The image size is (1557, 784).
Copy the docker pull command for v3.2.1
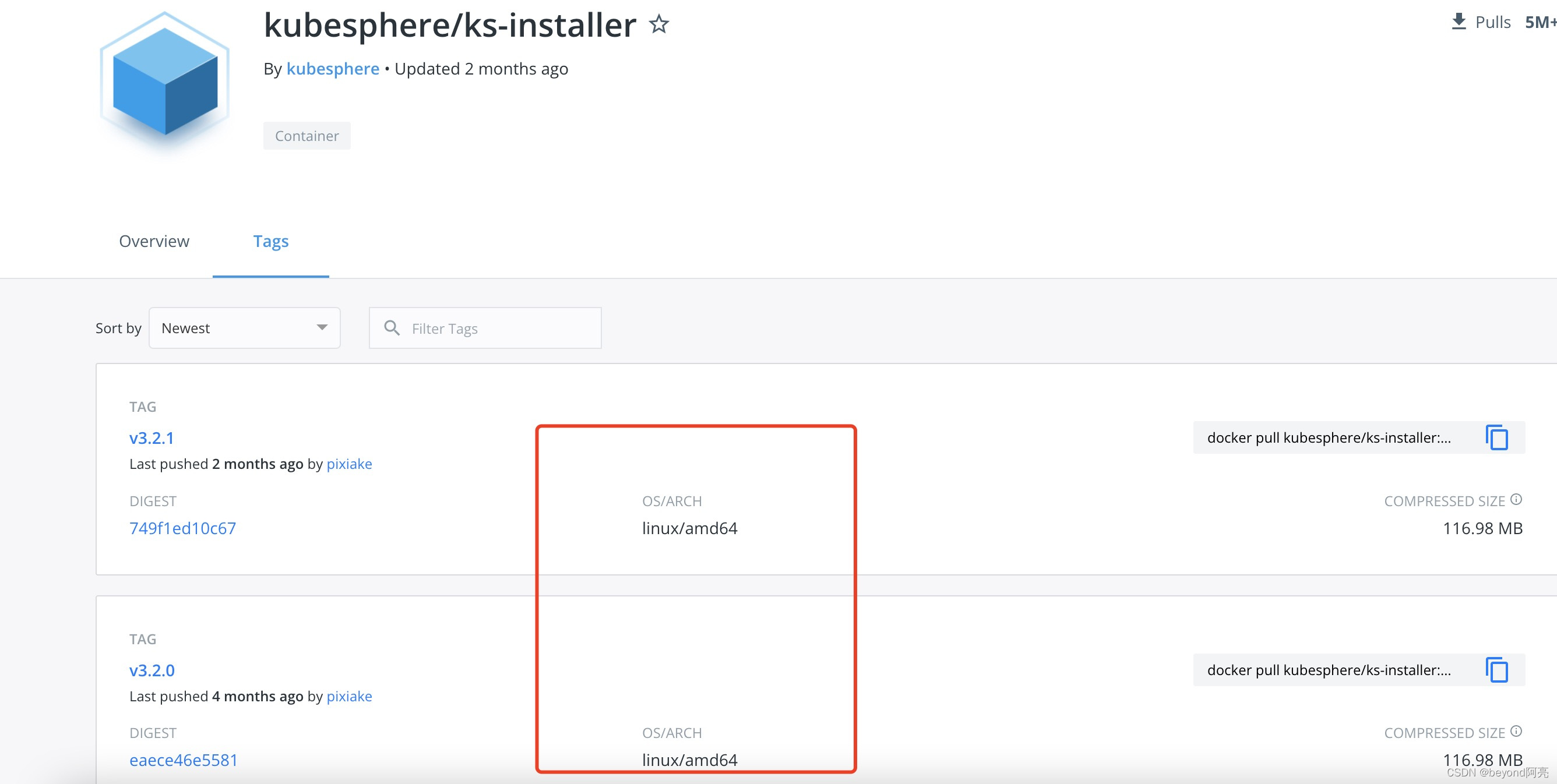click(1496, 437)
